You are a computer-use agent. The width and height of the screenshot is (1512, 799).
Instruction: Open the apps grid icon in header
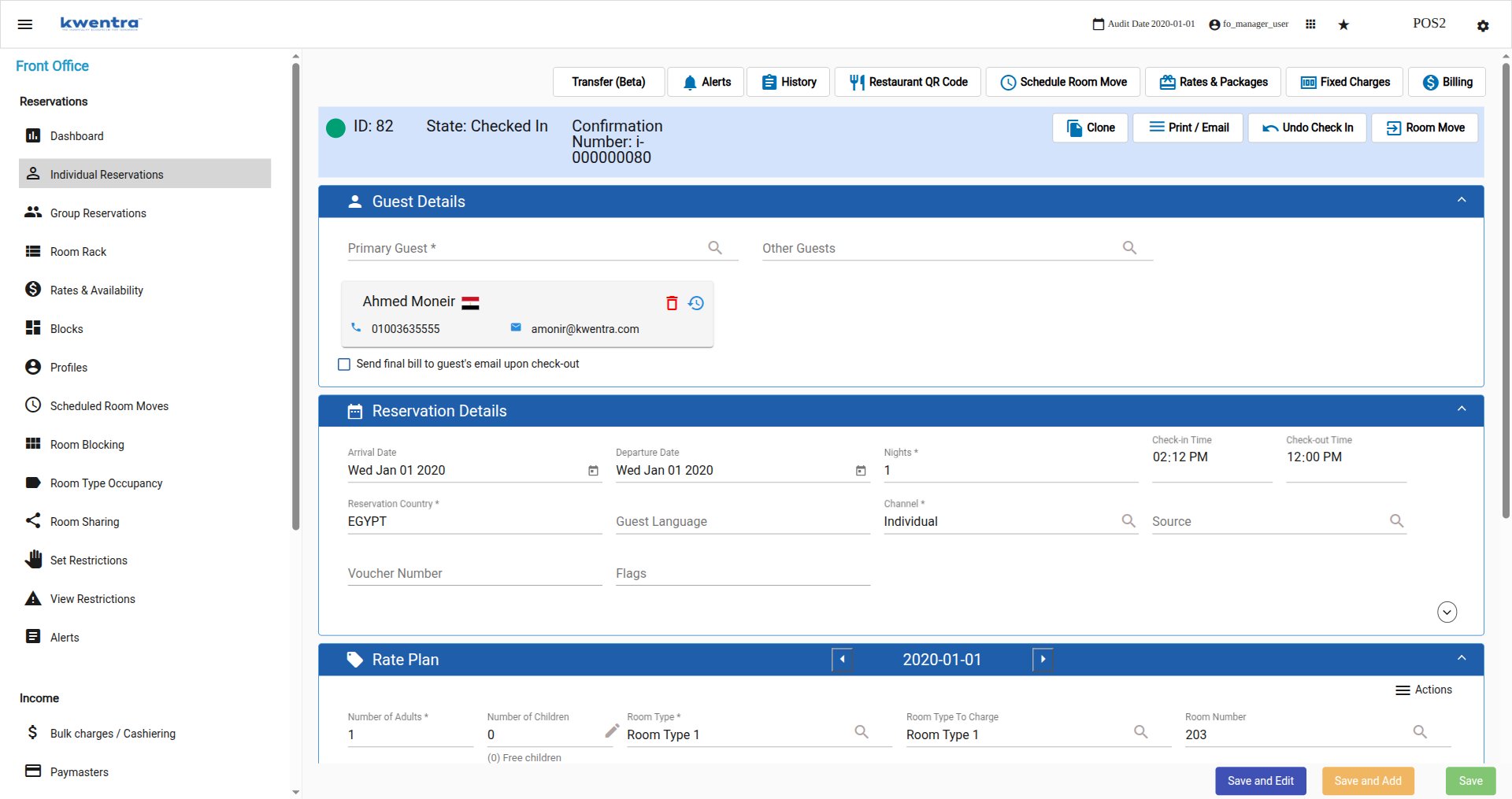click(1310, 24)
